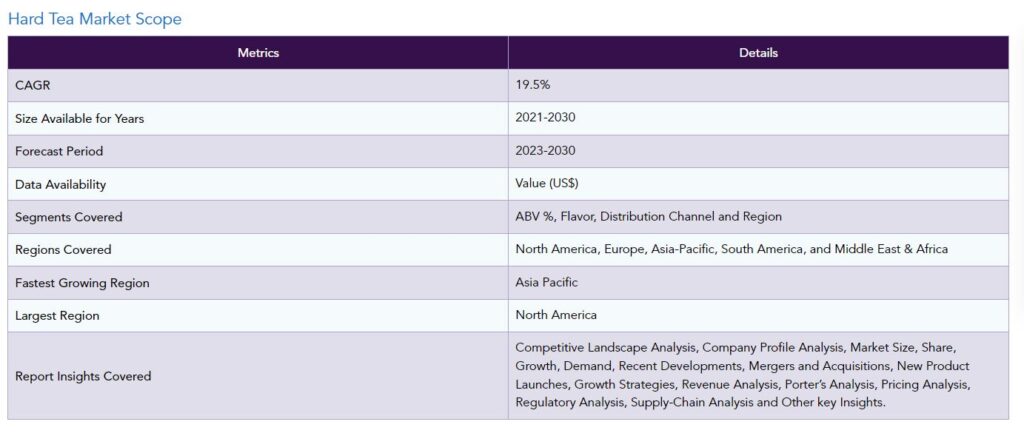This screenshot has width=1024, height=433.
Task: Select 'Size Available for Years' cell
Action: [258, 119]
